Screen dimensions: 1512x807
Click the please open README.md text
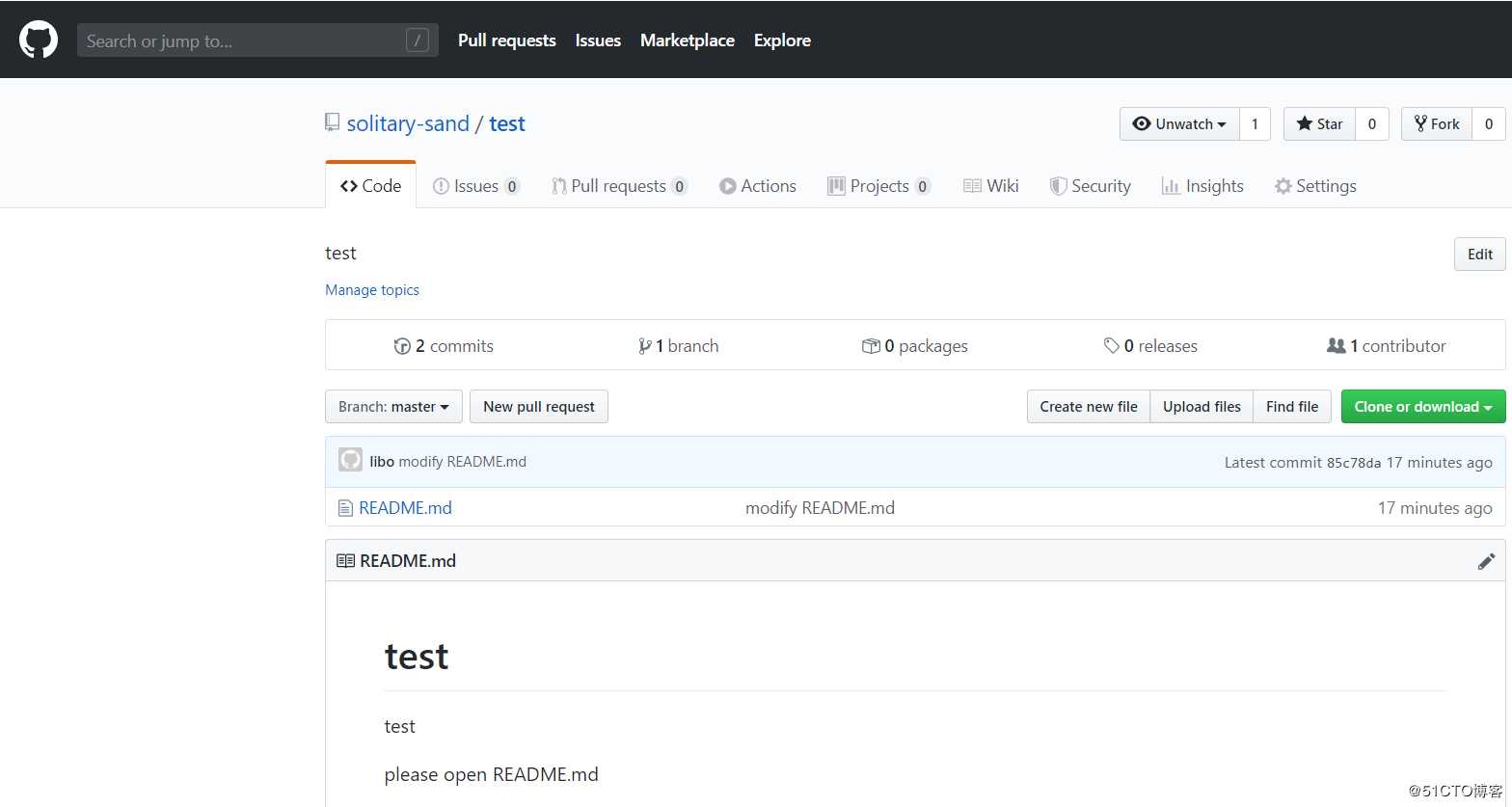pos(491,774)
